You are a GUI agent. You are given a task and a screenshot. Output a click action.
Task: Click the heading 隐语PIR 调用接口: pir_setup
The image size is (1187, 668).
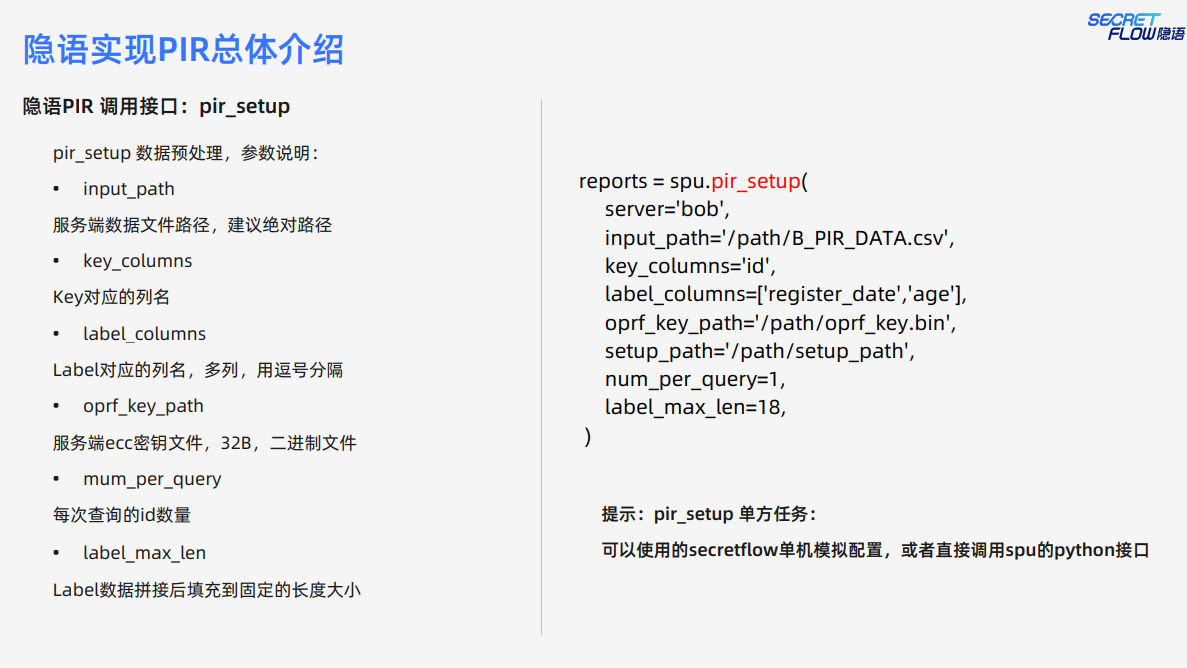(x=157, y=106)
